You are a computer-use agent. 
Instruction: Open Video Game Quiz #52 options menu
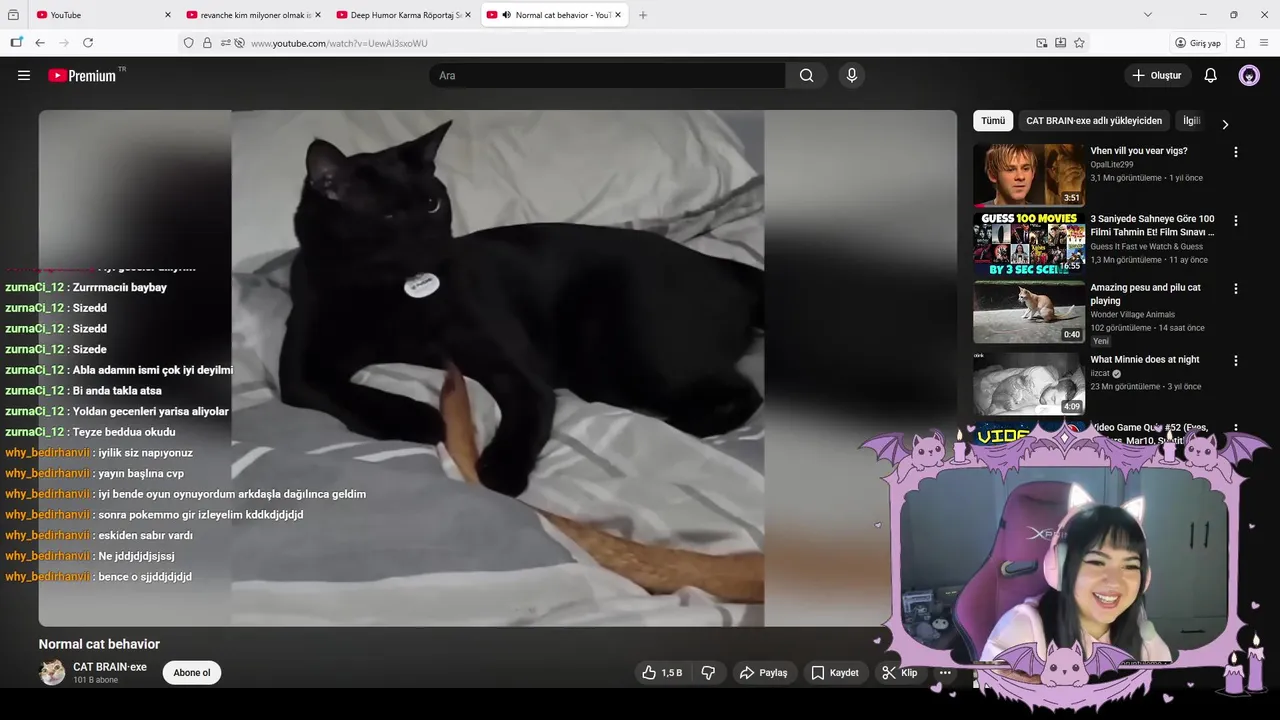click(x=1236, y=428)
